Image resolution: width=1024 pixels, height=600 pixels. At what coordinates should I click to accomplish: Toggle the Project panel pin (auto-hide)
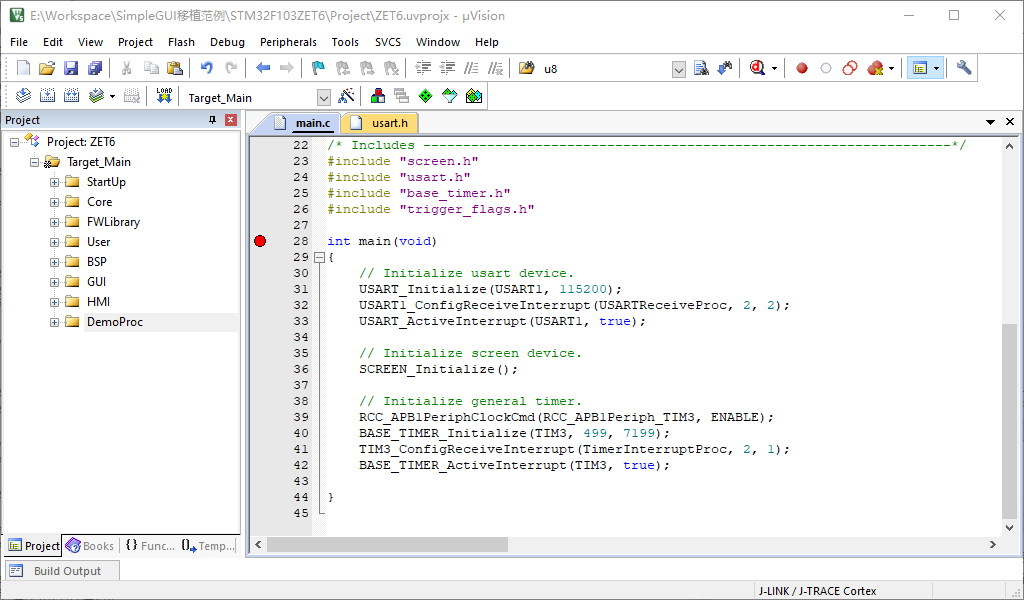pyautogui.click(x=212, y=120)
